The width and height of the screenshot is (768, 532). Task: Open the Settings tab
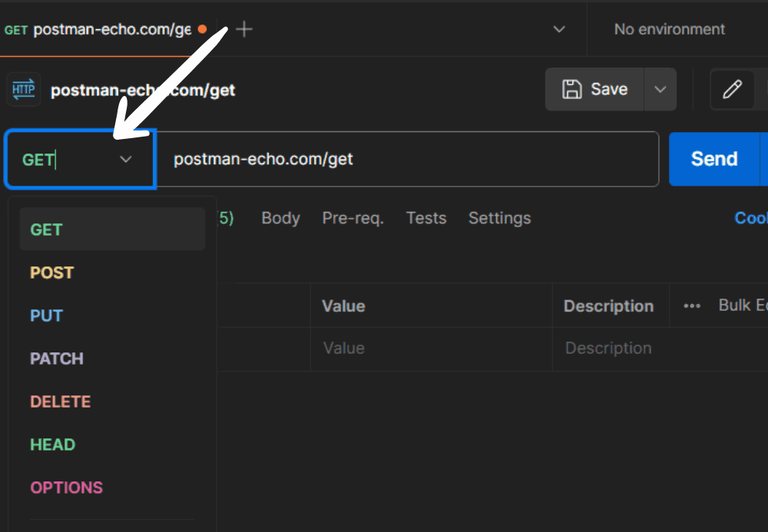[500, 218]
